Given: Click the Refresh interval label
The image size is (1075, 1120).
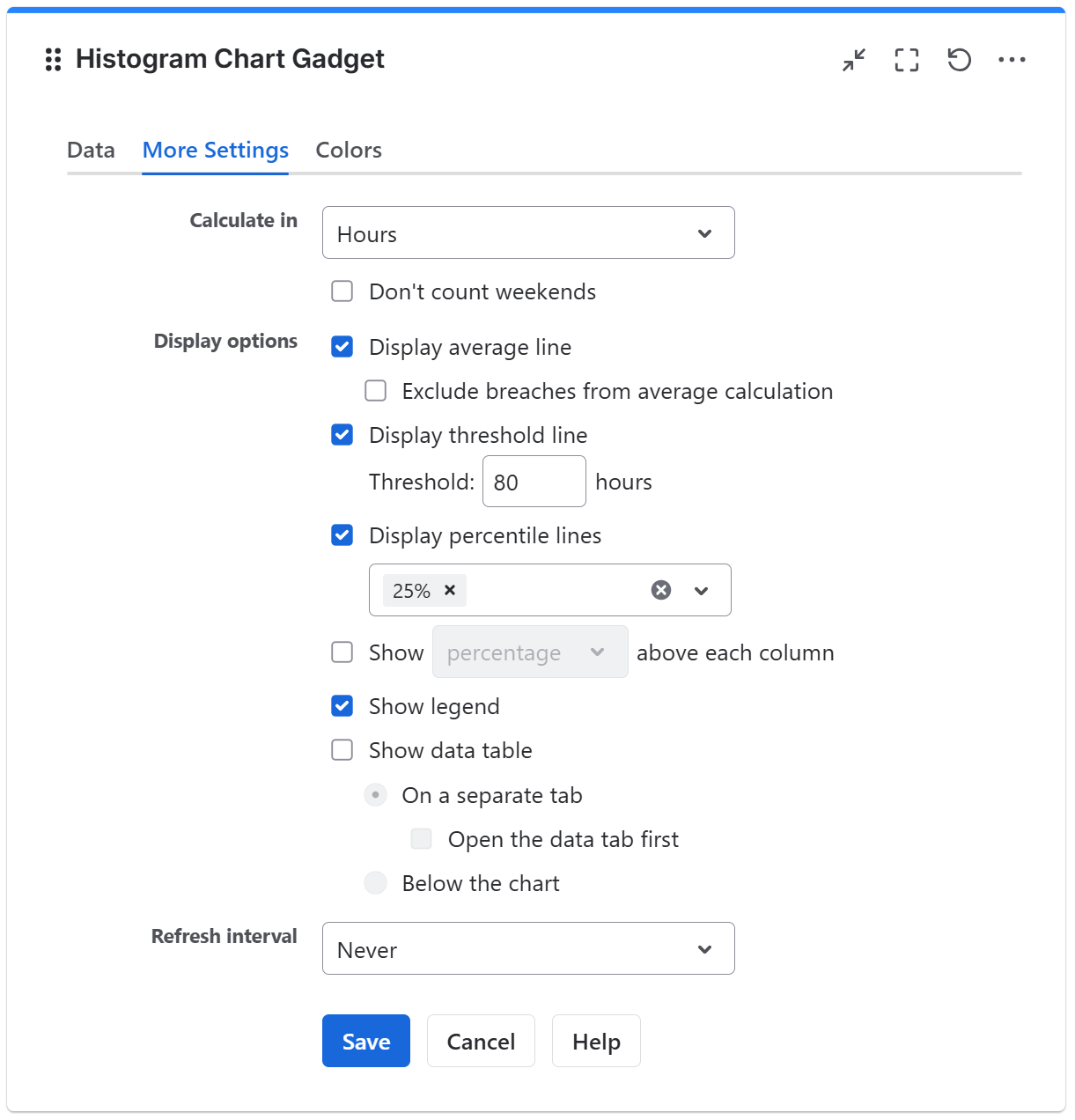Looking at the screenshot, I should pos(225,936).
